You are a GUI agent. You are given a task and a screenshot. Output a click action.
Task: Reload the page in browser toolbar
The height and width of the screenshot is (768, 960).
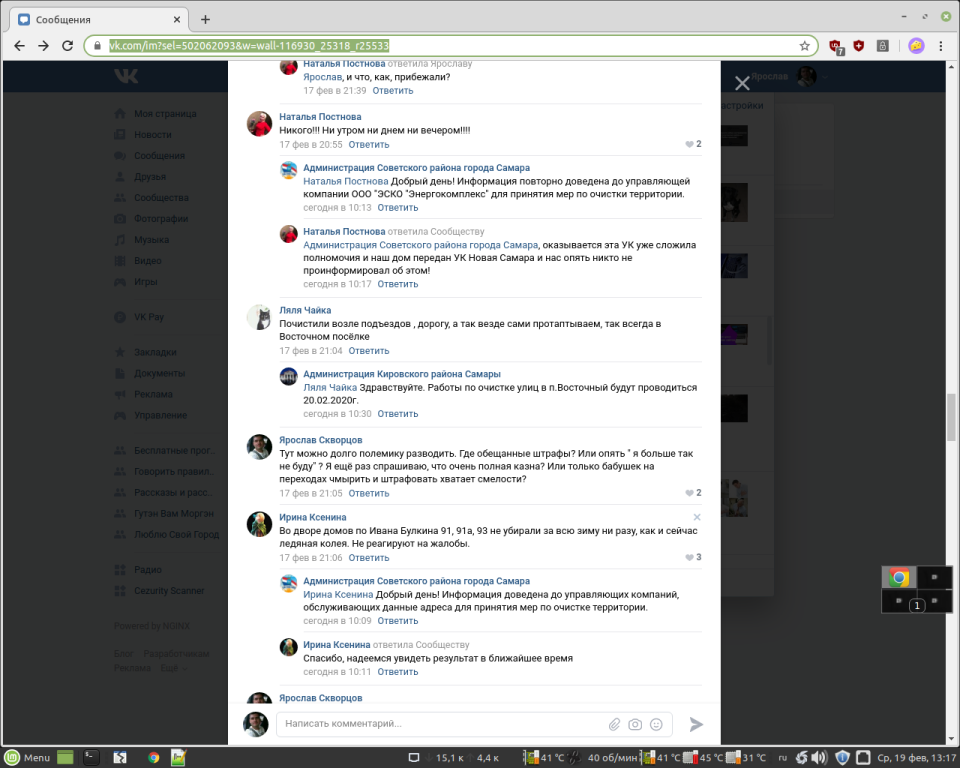(x=67, y=46)
